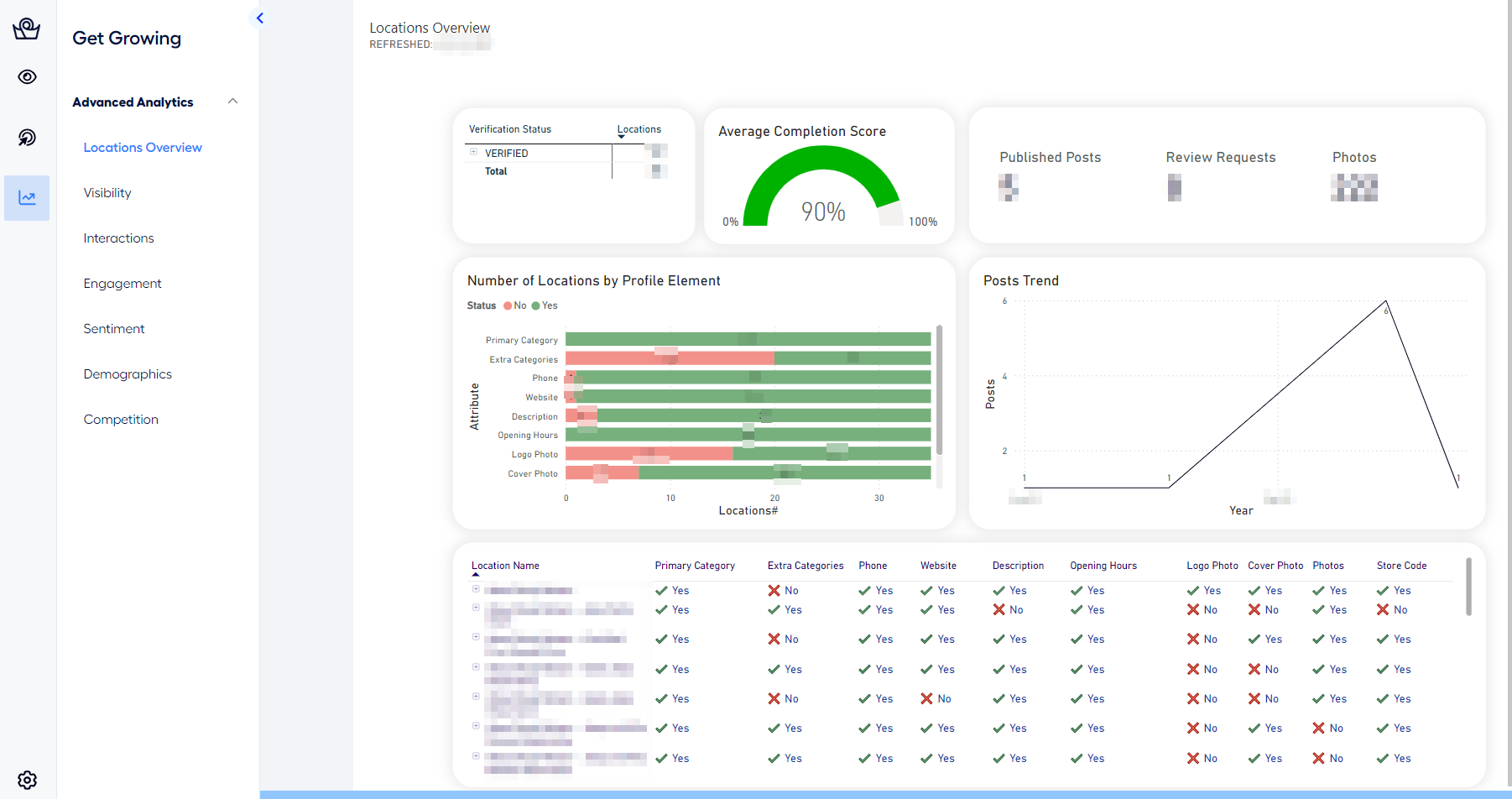
Task: Click the basket logo icon in left rail
Action: click(x=27, y=29)
